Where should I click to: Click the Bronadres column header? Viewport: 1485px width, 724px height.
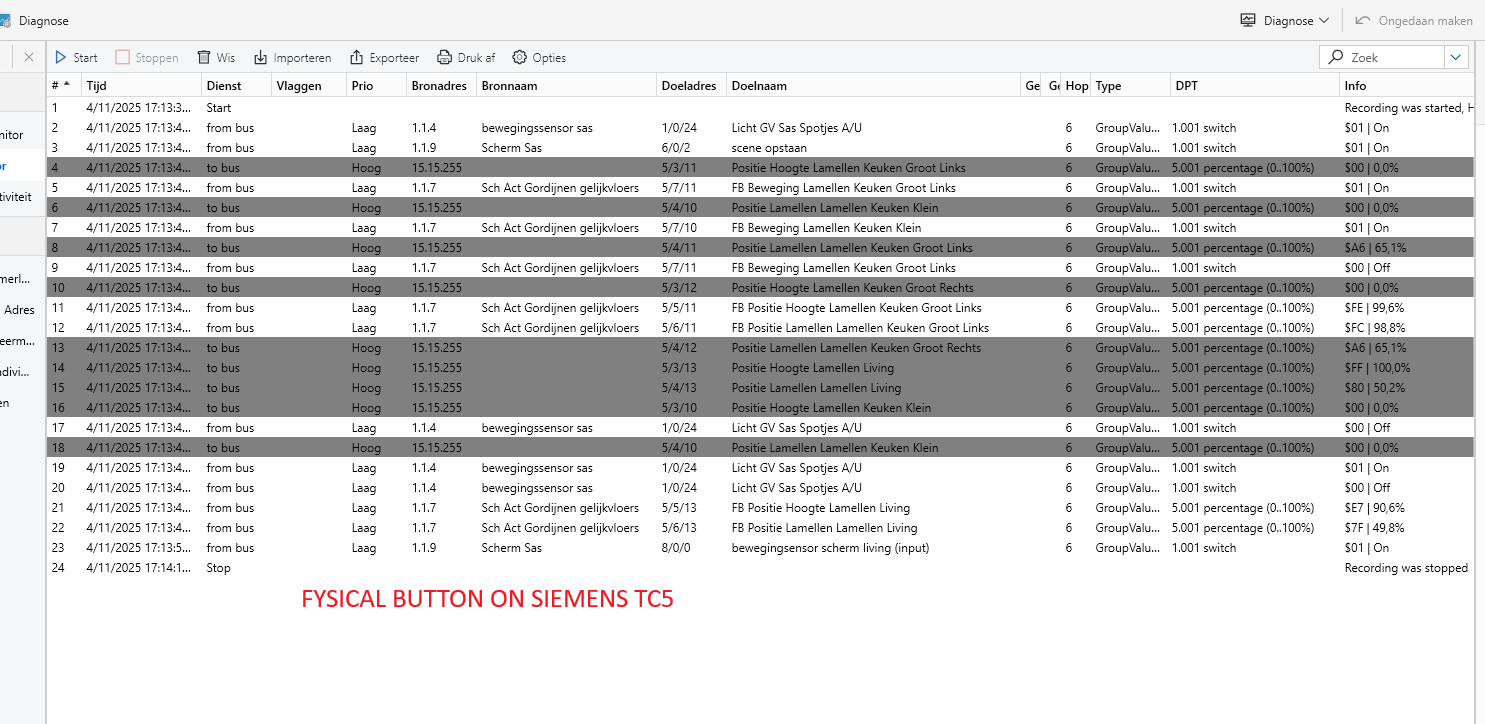click(439, 86)
